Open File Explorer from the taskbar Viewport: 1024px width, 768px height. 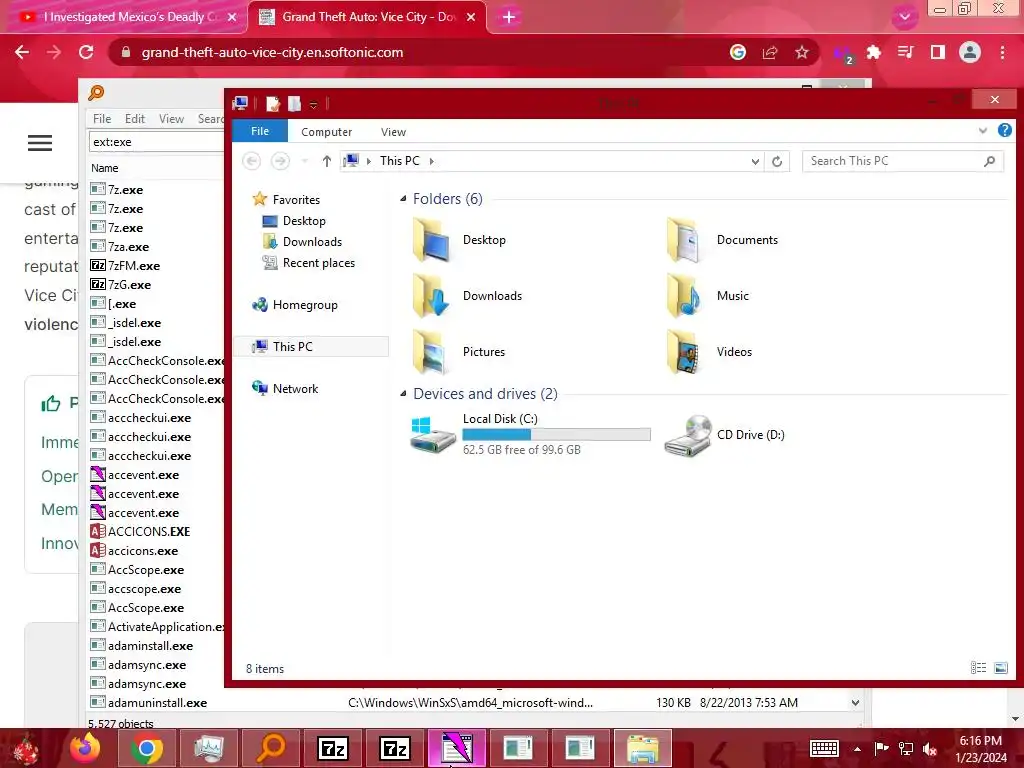(x=643, y=748)
